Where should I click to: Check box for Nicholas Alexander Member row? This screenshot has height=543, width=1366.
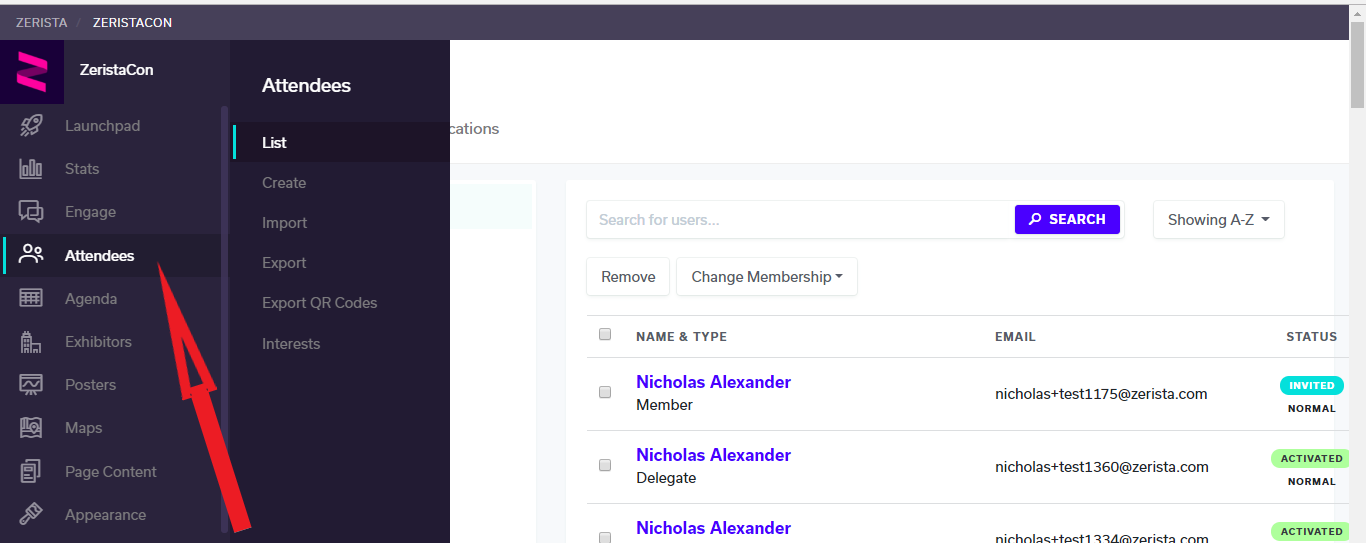click(x=605, y=392)
